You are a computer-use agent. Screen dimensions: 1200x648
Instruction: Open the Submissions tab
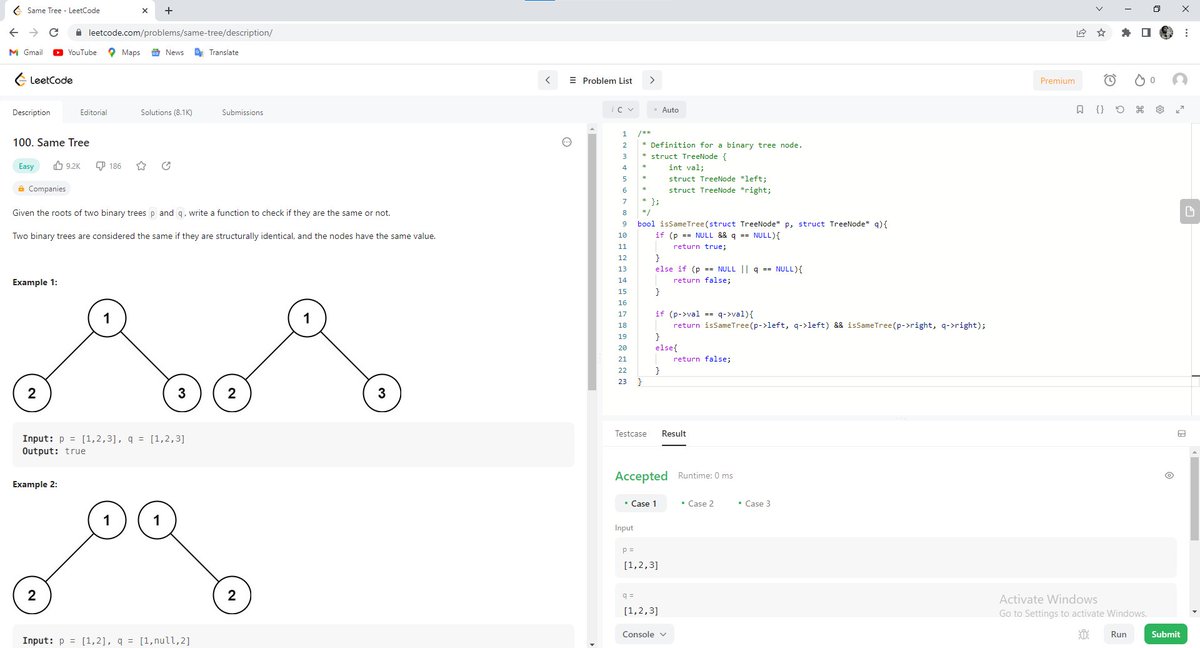(x=242, y=112)
